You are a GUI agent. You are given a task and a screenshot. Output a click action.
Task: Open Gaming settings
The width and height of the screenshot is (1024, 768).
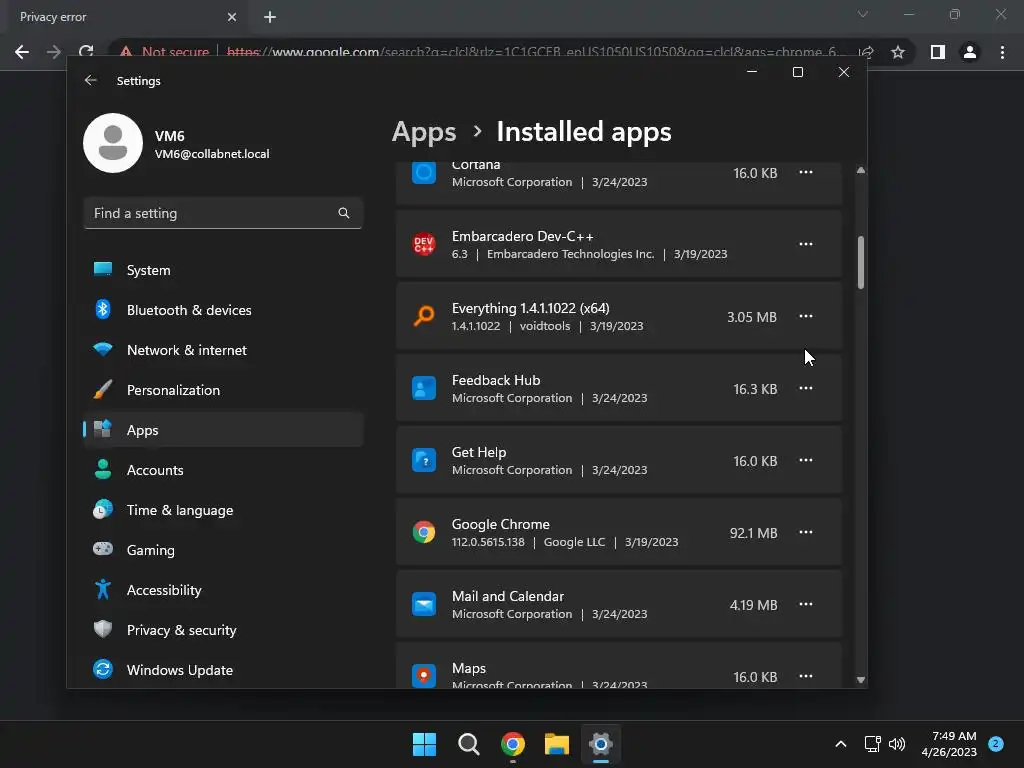(223, 550)
